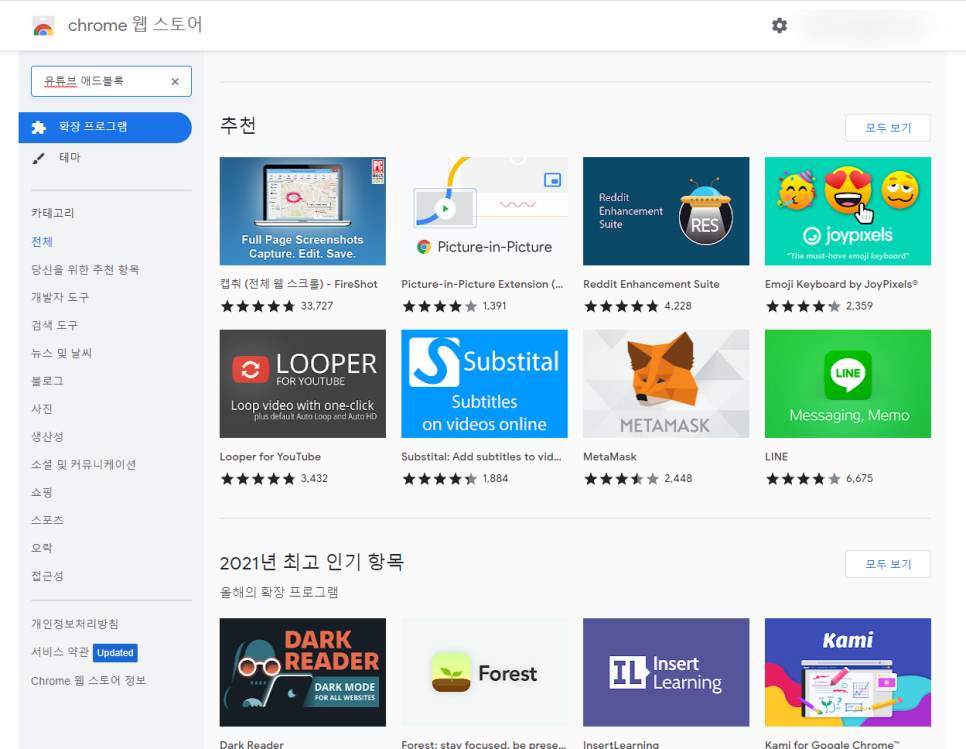
Task: Open the FireShot screenshot thumbnail
Action: (x=302, y=211)
